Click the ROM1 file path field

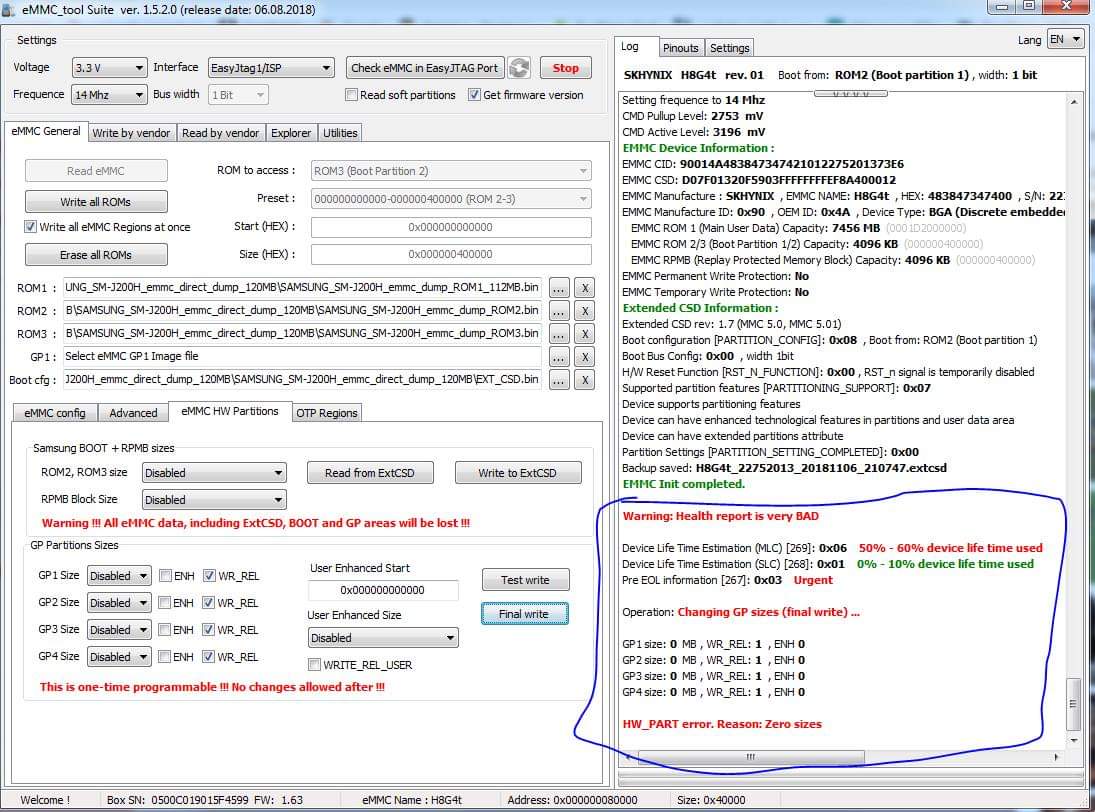pyautogui.click(x=302, y=288)
